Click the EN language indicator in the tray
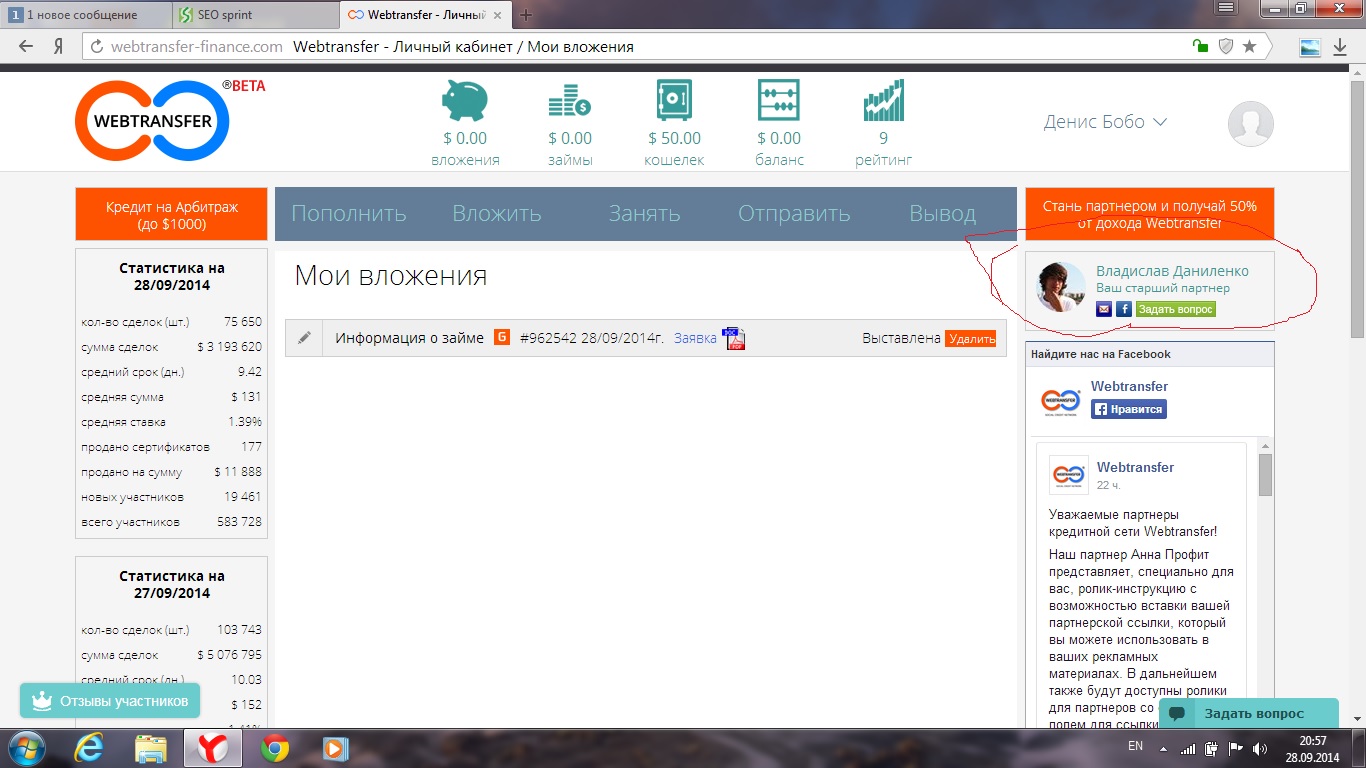The height and width of the screenshot is (768, 1366). coord(1135,746)
